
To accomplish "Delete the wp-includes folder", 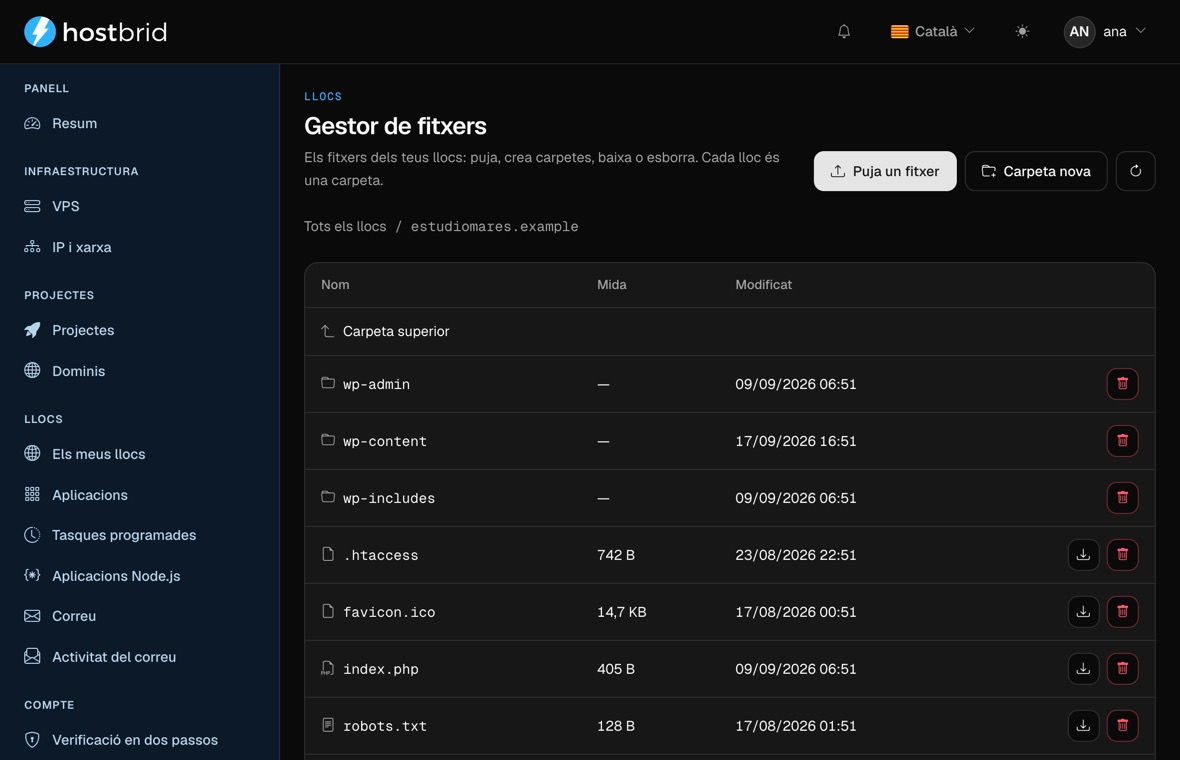I will [x=1122, y=497].
